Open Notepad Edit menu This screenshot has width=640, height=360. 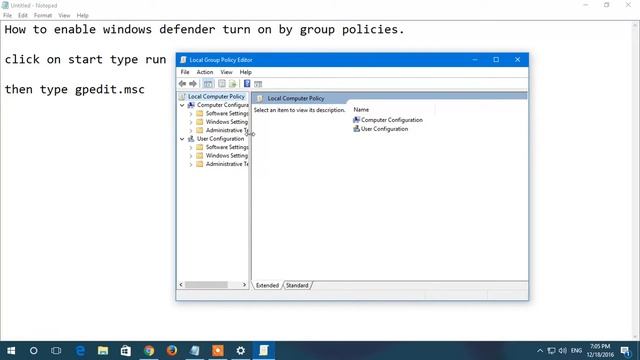[23, 15]
